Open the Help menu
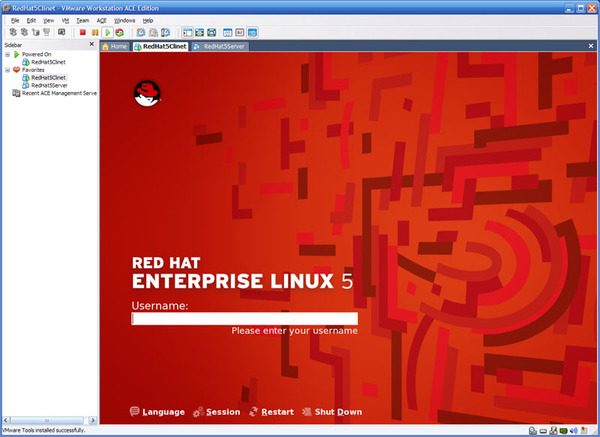The height and width of the screenshot is (437, 600). 148,20
